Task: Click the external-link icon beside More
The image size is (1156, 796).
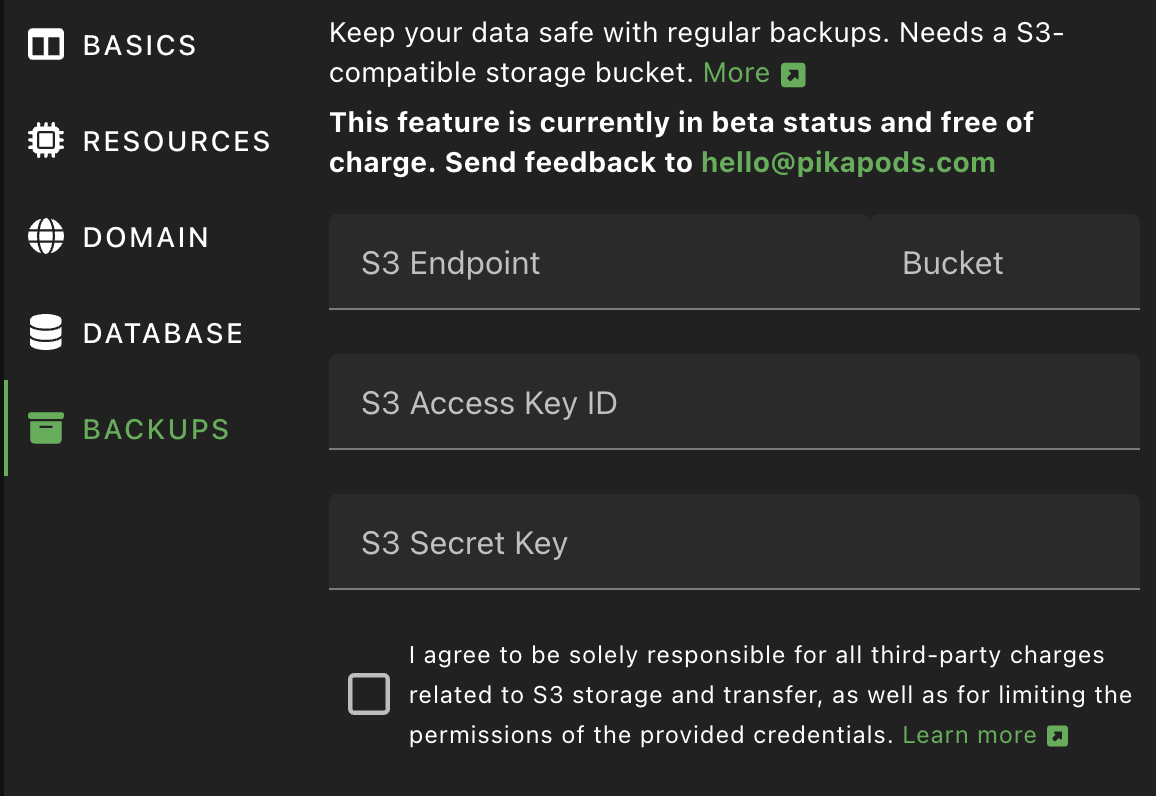Action: click(x=793, y=75)
